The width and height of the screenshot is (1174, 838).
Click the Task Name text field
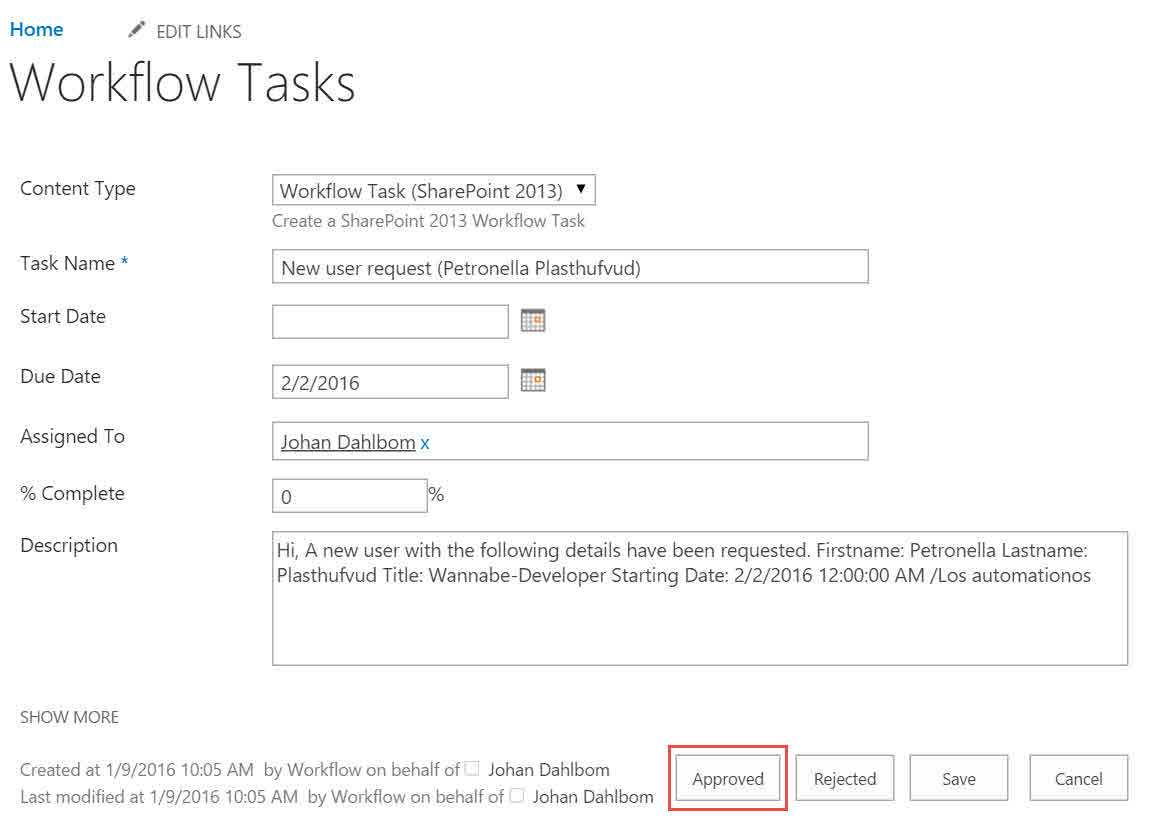pos(570,267)
